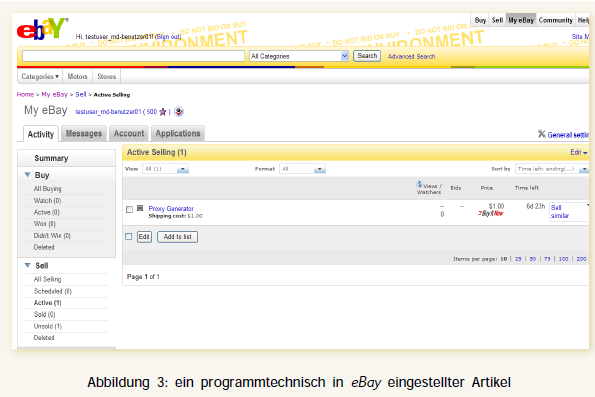Viewport: 595px width, 397px height.
Task: Open the Sell top navigation item
Action: click(x=497, y=20)
